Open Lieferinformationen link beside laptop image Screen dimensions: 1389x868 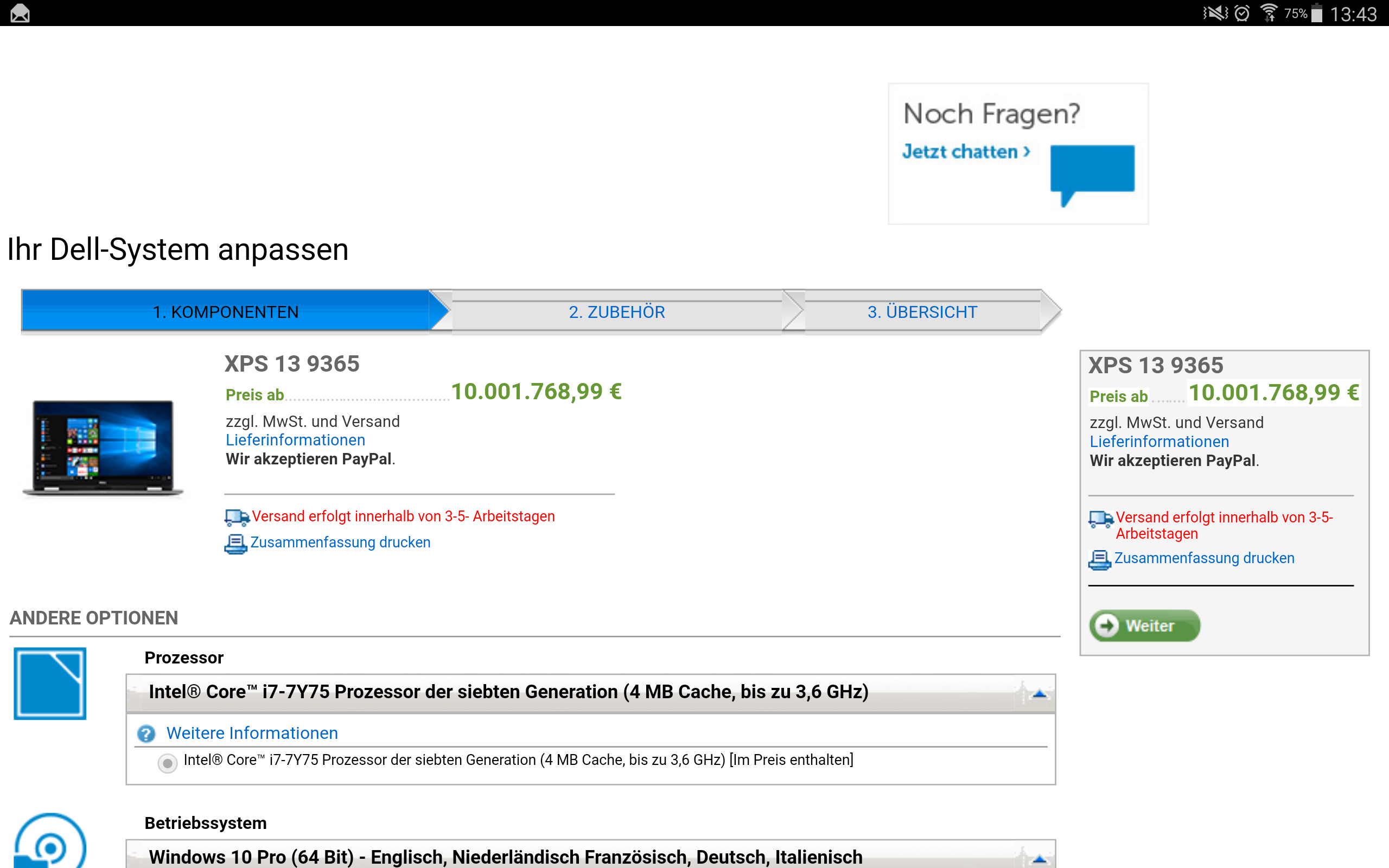[295, 441]
